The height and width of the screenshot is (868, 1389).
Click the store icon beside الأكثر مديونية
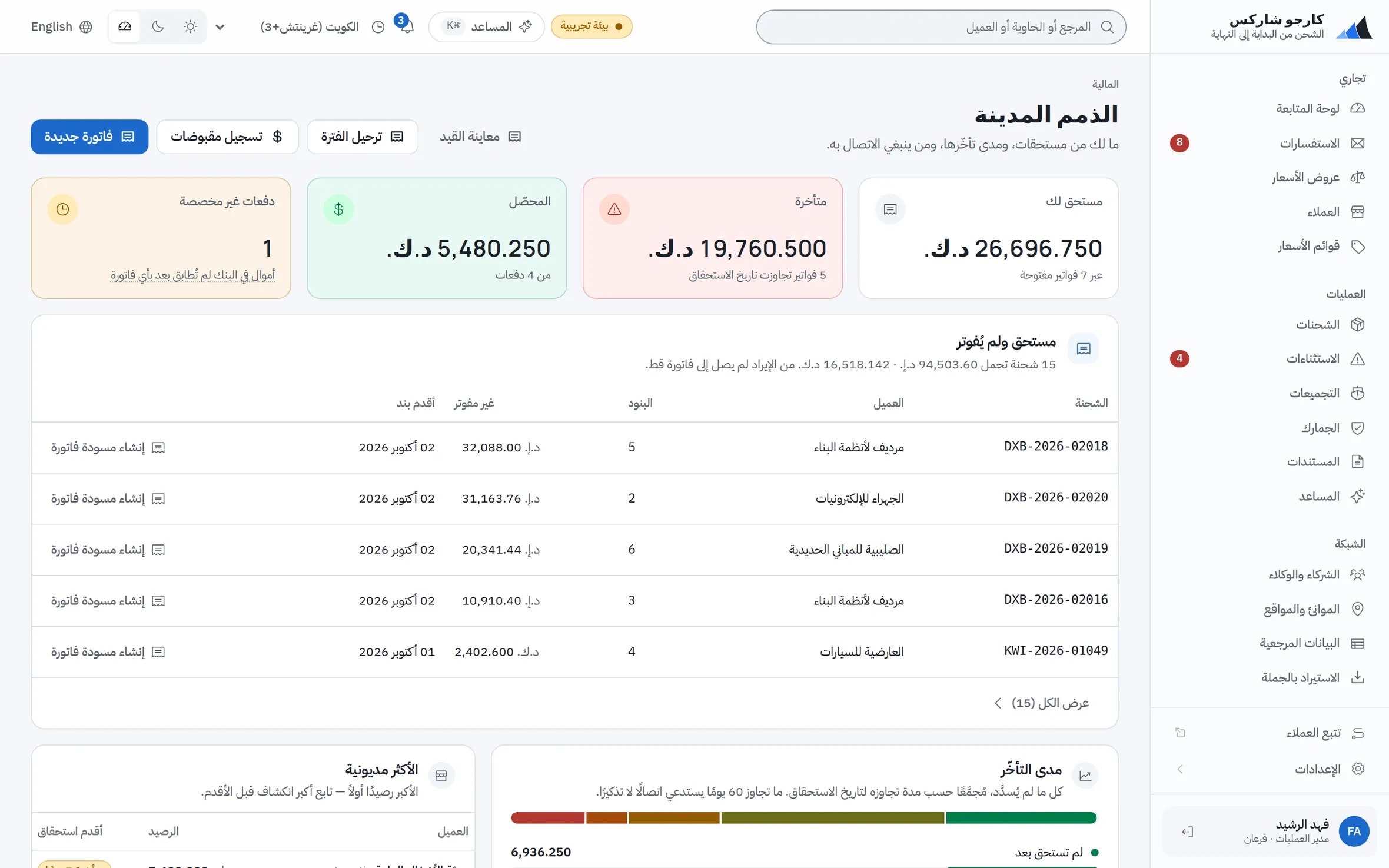pyautogui.click(x=441, y=776)
